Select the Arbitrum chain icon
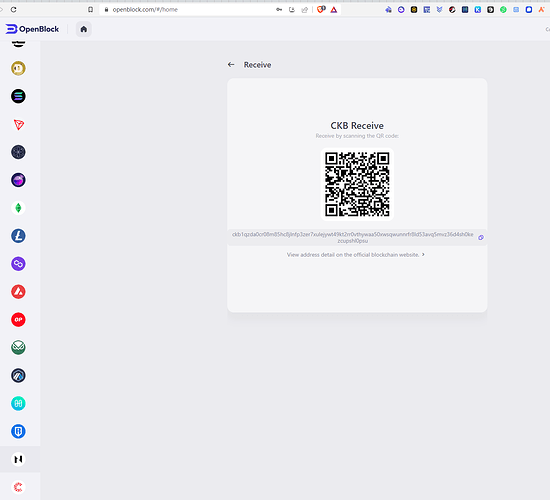The image size is (550, 500). (x=18, y=375)
